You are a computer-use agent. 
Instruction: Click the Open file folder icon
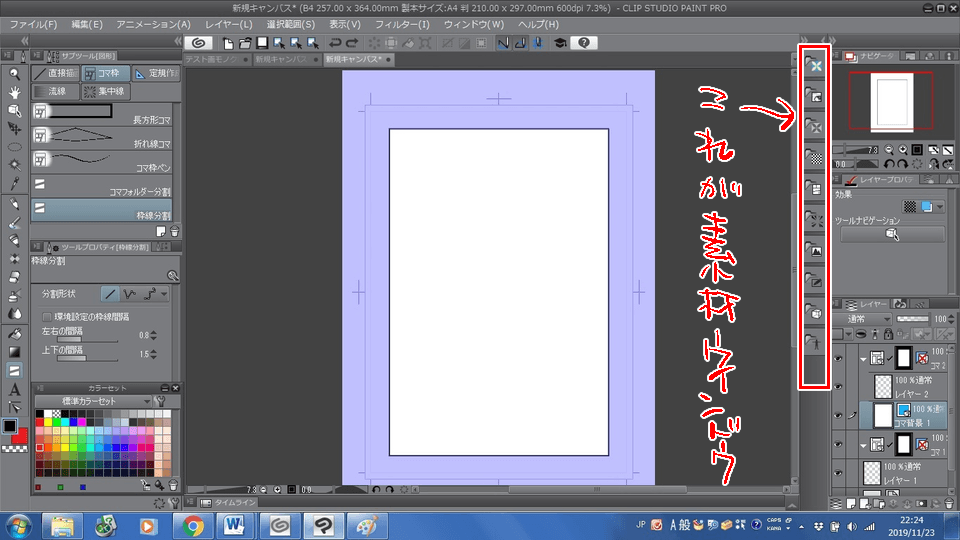pyautogui.click(x=245, y=43)
